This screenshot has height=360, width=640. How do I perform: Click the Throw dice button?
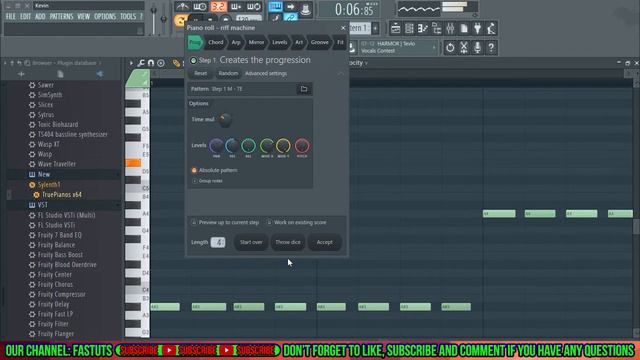click(x=288, y=242)
